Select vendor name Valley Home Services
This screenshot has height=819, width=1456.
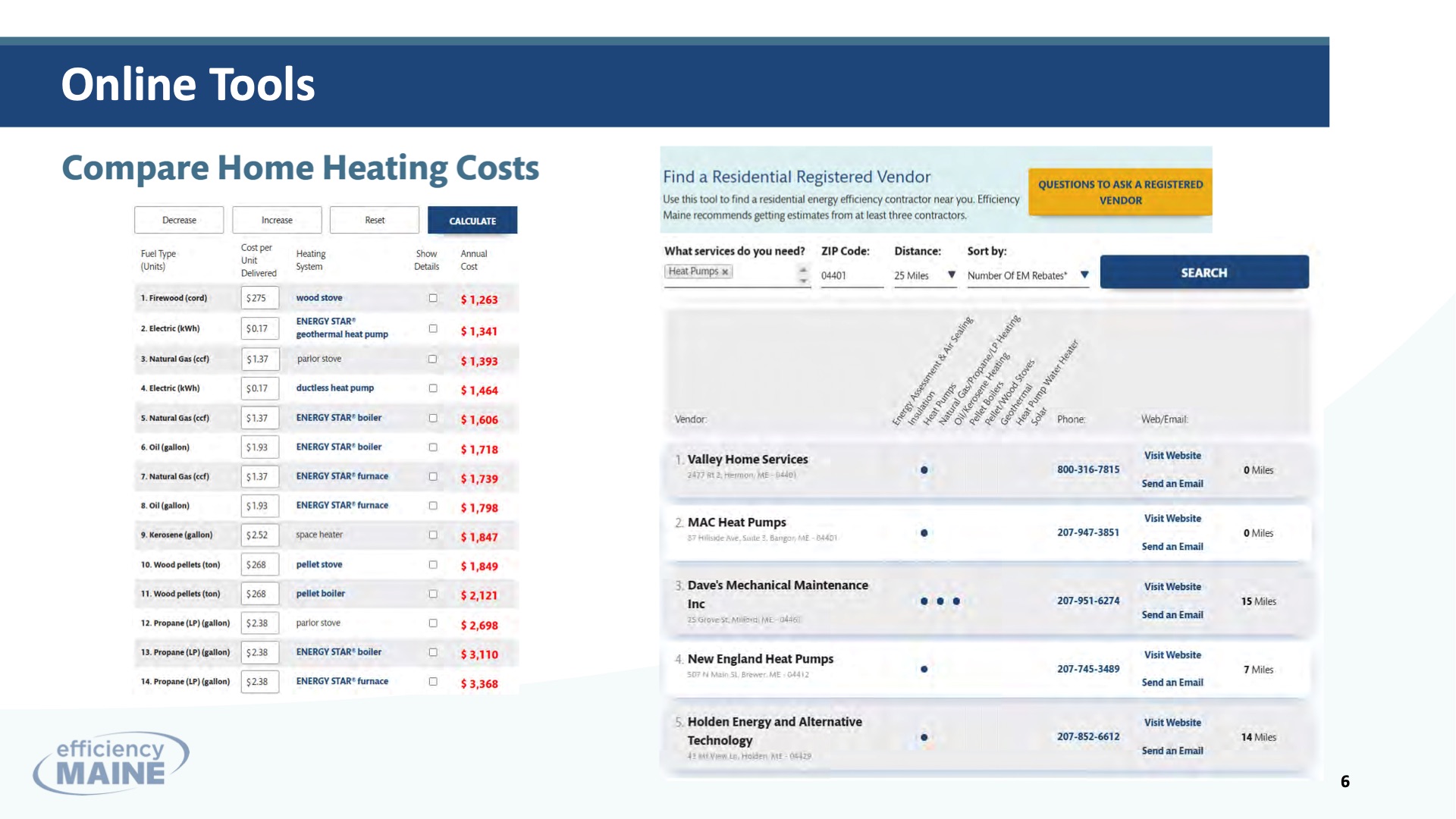(x=748, y=459)
